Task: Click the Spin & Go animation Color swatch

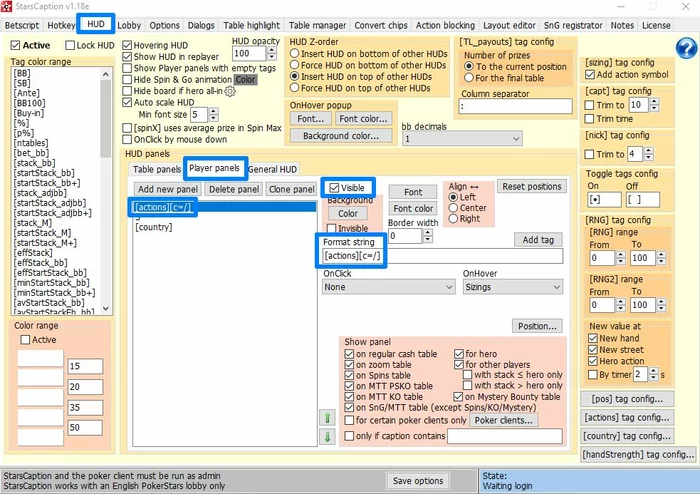Action: [x=245, y=79]
